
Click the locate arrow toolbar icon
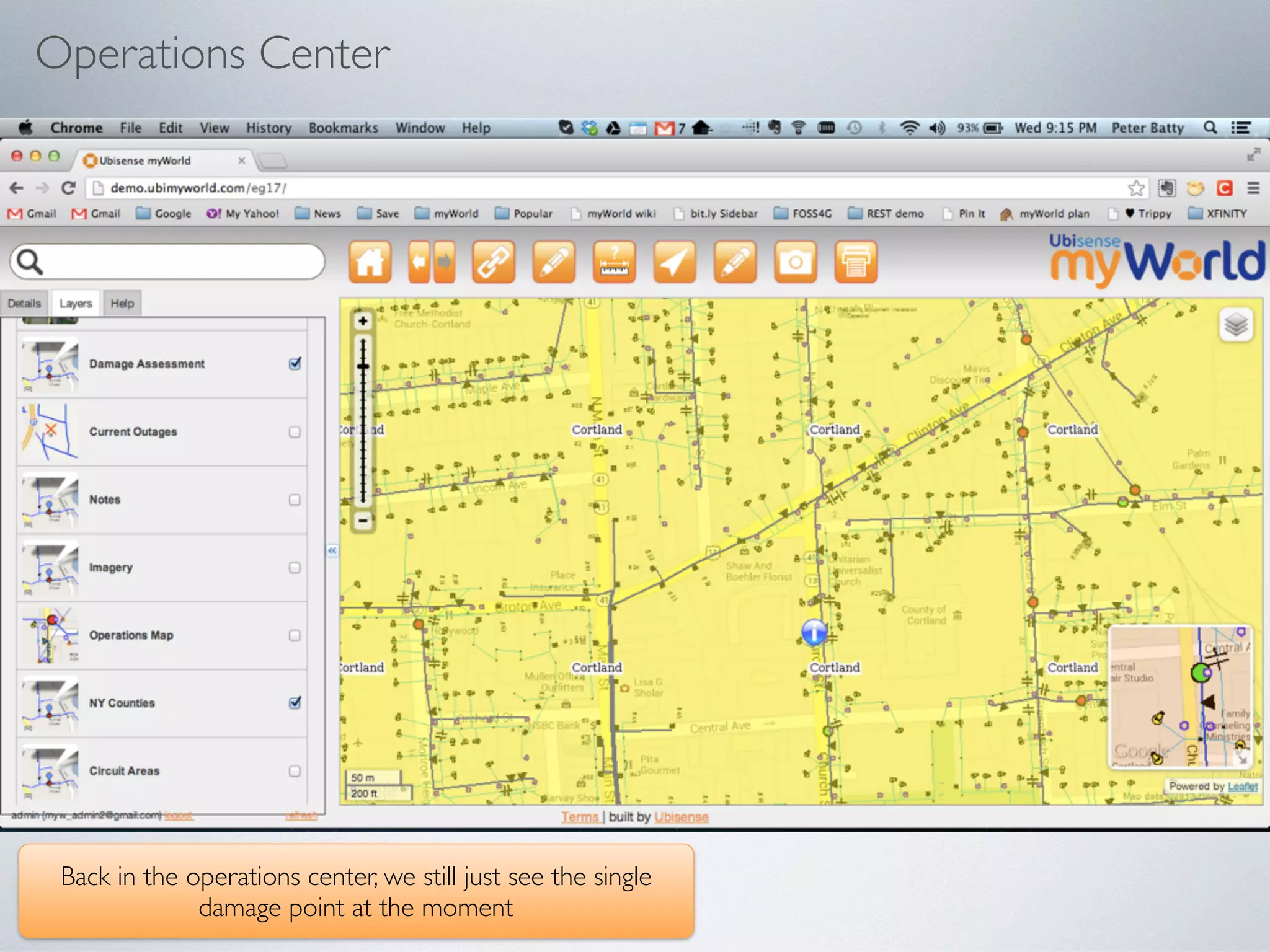[674, 262]
